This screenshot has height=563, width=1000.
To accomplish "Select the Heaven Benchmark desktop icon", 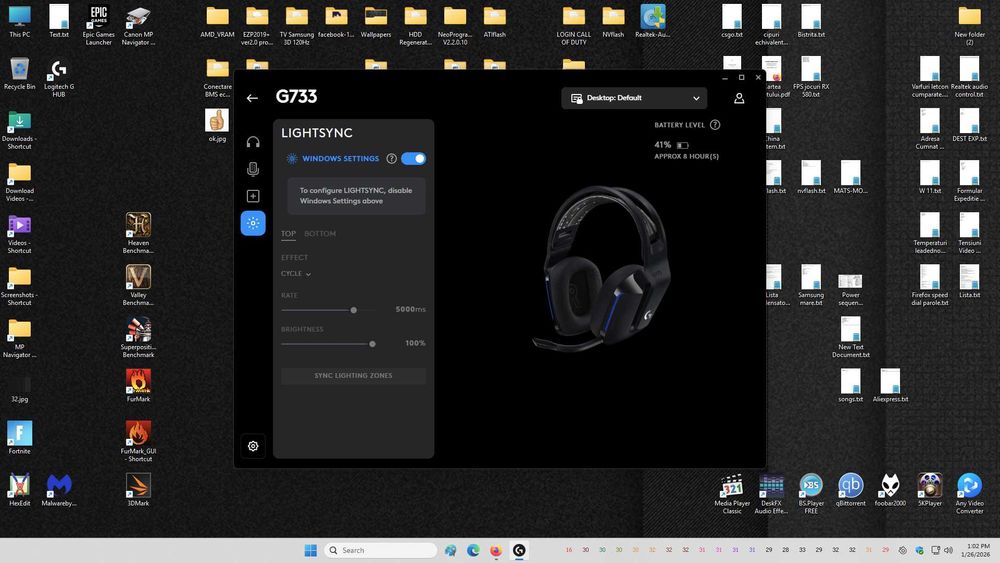I will (x=138, y=233).
